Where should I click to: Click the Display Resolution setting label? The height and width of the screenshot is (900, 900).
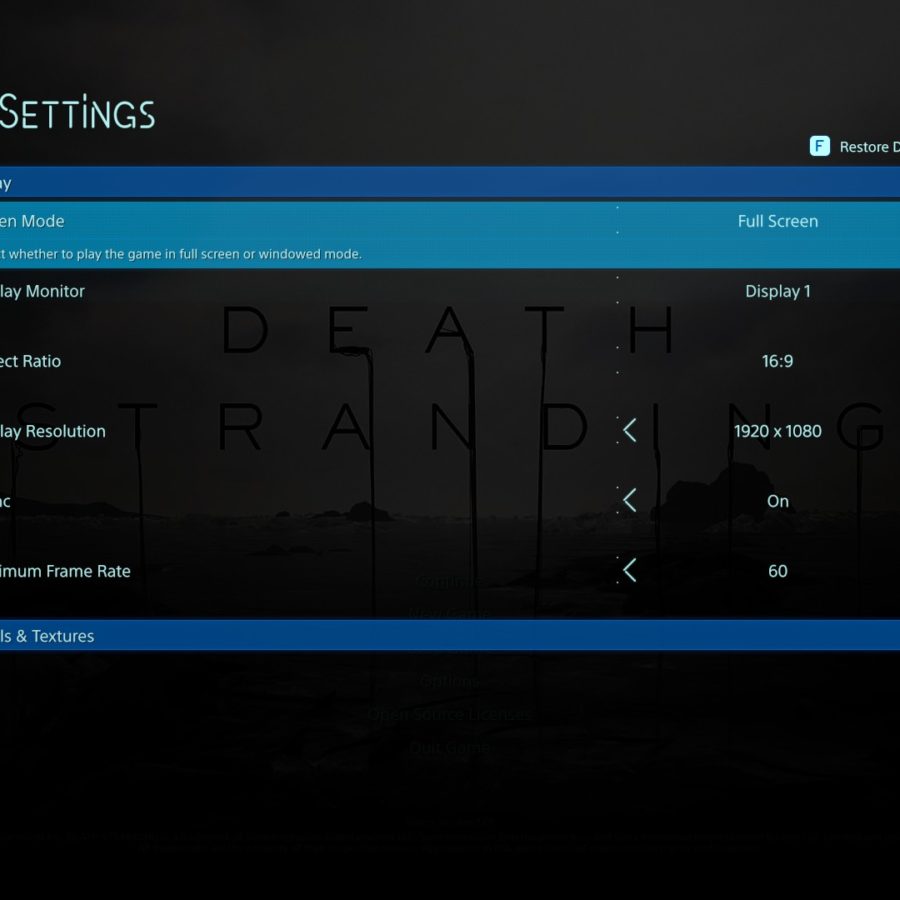[x=53, y=431]
